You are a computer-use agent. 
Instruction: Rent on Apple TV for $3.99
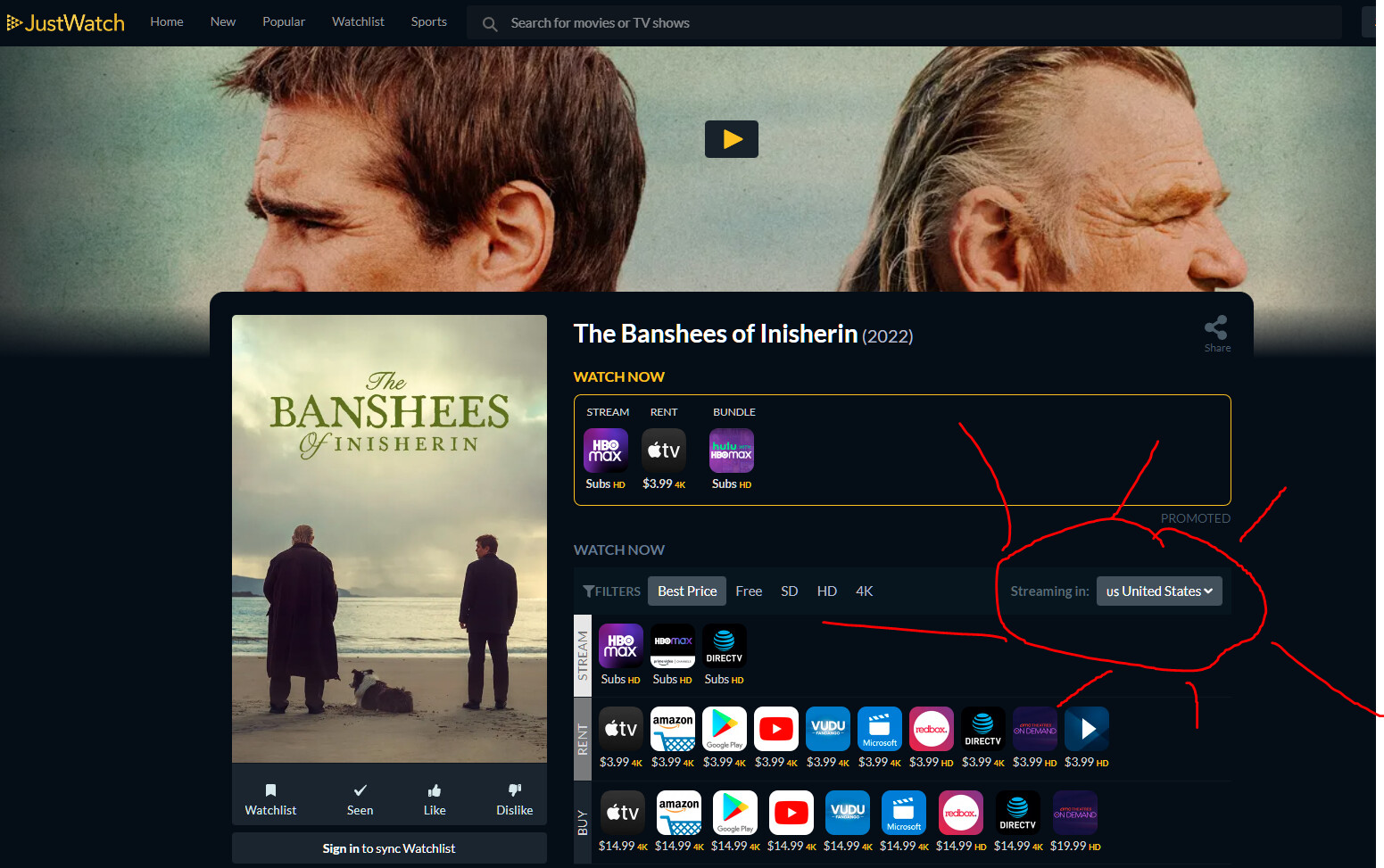pos(621,729)
